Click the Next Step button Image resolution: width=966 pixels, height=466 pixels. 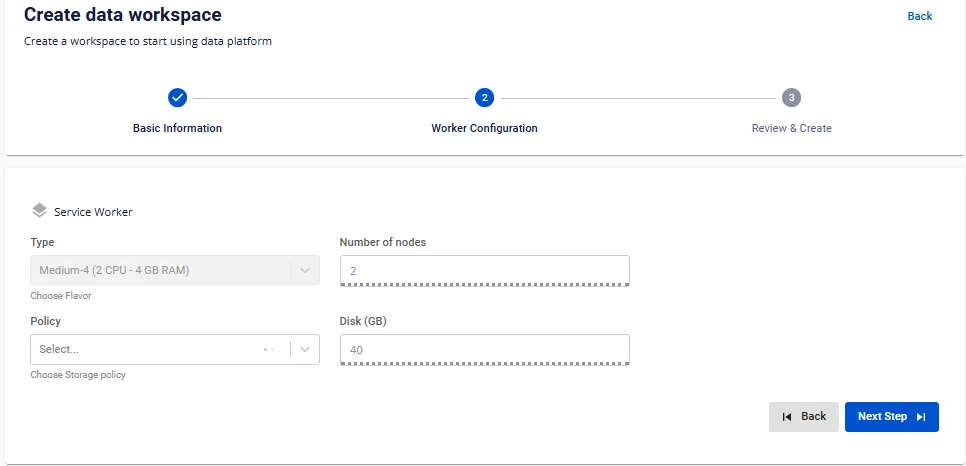click(x=892, y=417)
